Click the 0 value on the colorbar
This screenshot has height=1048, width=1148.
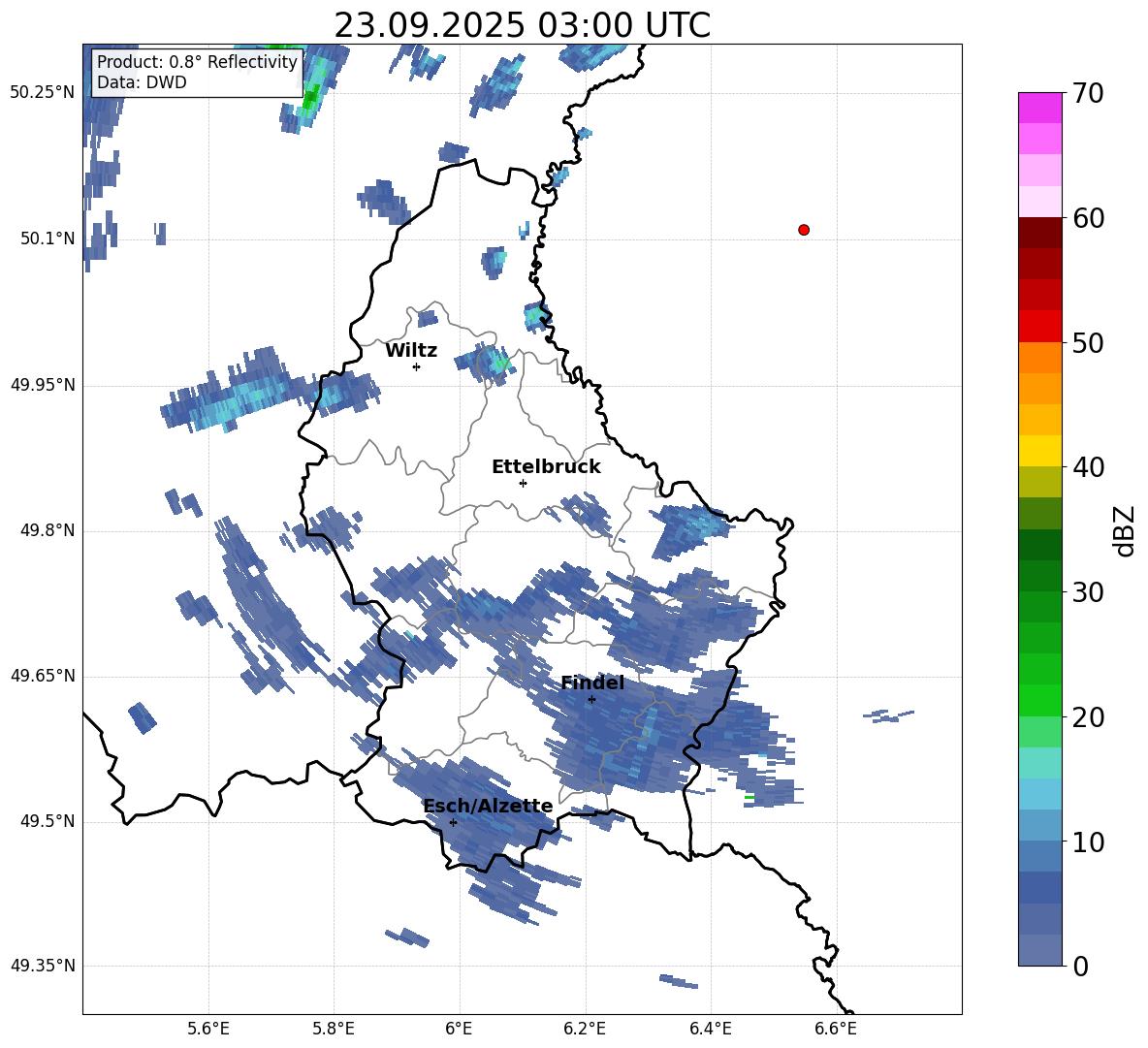coord(1080,966)
